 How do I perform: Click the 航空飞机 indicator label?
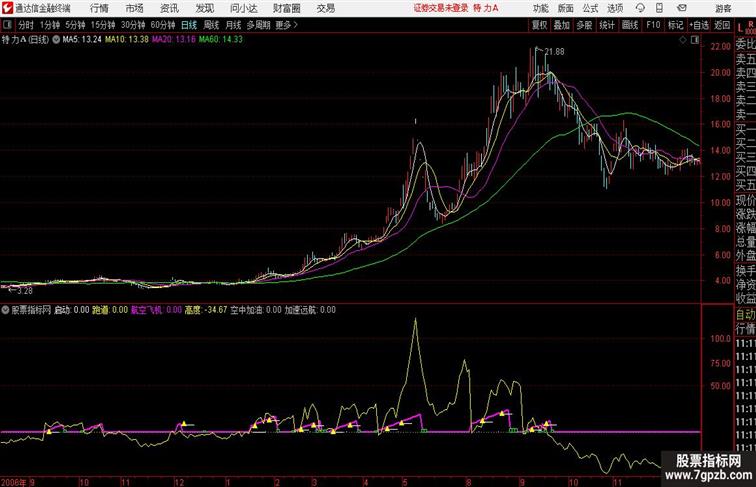click(147, 310)
